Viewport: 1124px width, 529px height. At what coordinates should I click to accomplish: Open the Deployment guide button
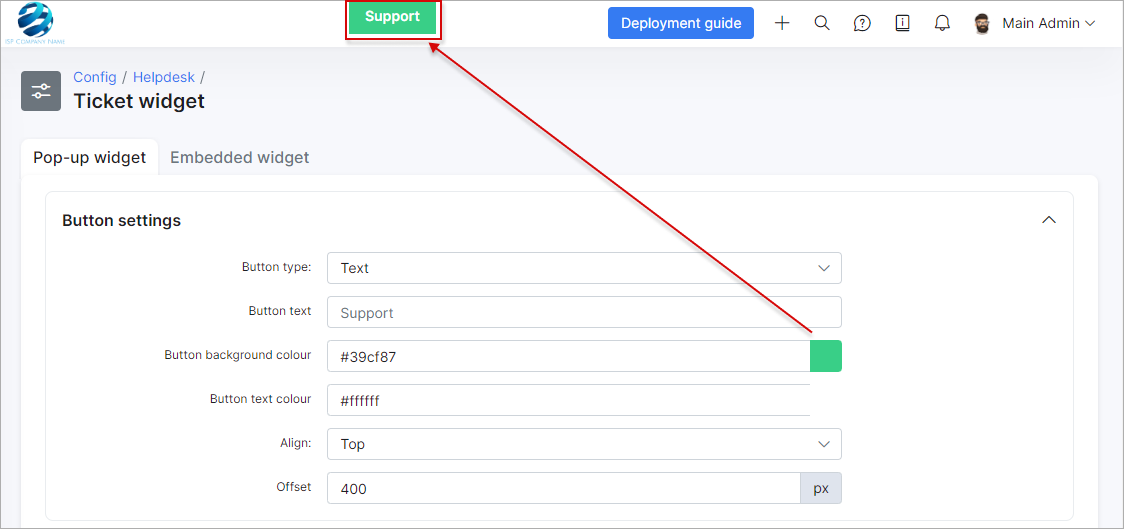coord(681,23)
